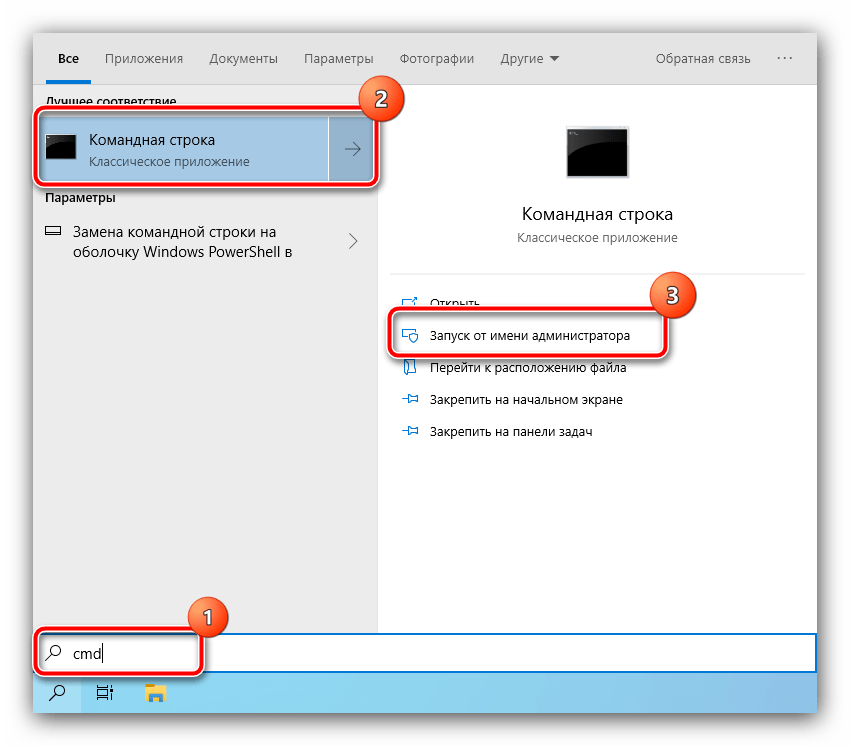Switch to the Приложения tab
Screen dimensions: 850x746
click(x=144, y=59)
